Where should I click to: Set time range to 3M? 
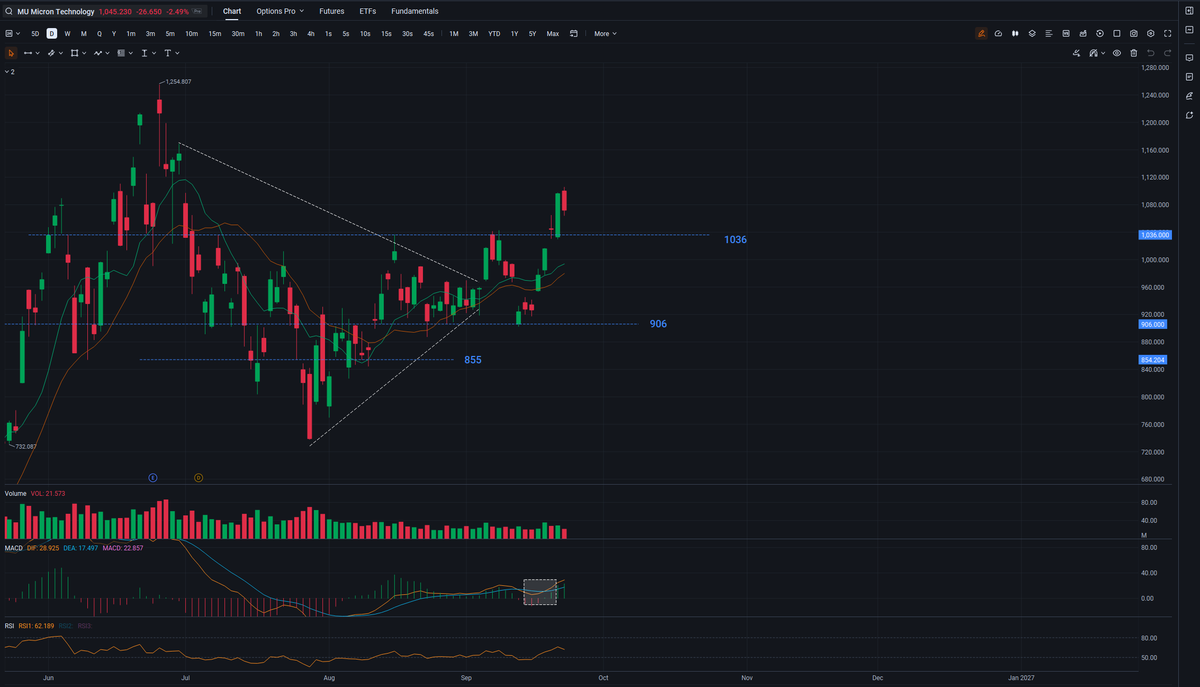click(x=473, y=33)
